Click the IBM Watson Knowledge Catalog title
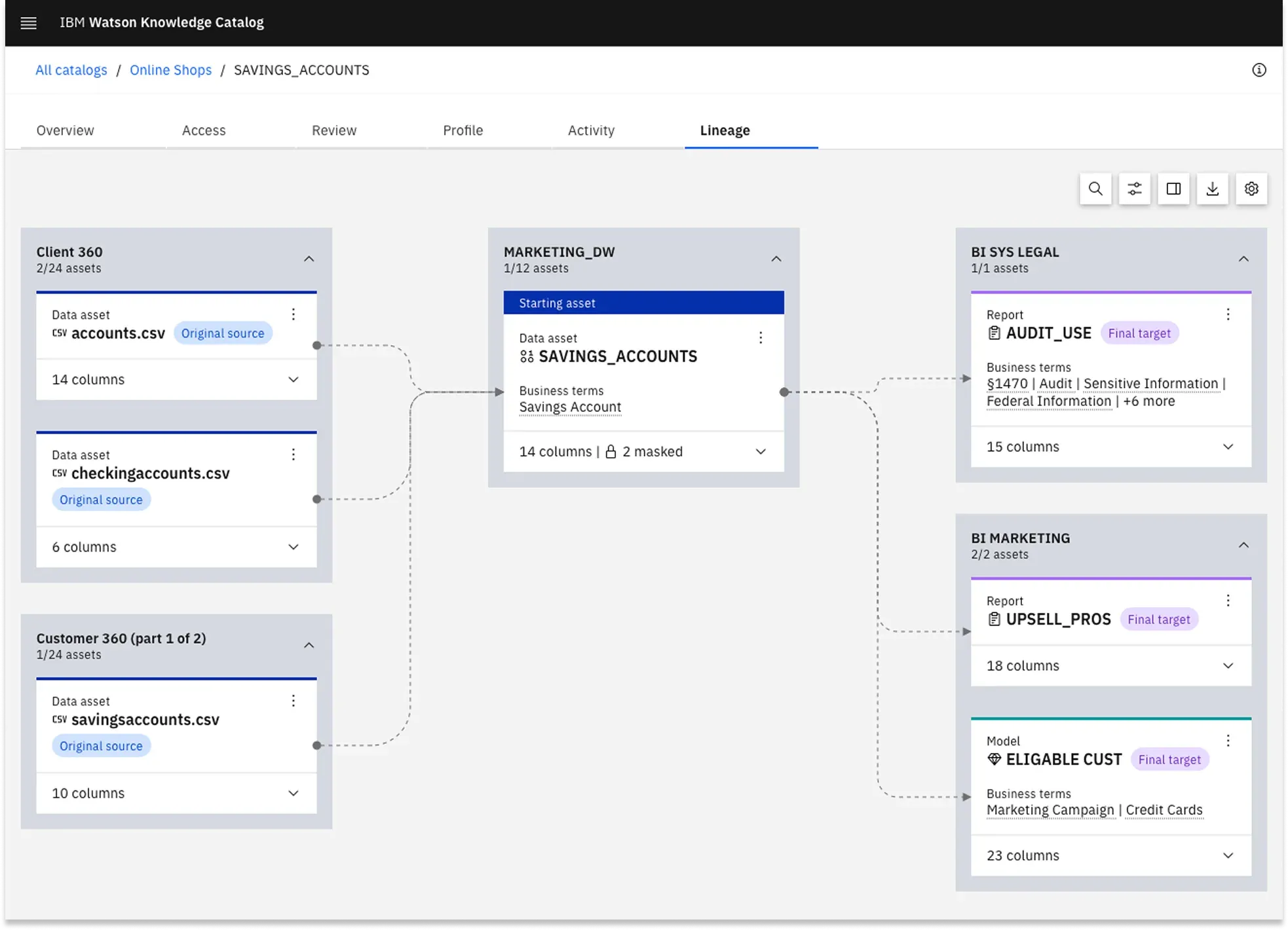The image size is (1288, 930). 162,23
